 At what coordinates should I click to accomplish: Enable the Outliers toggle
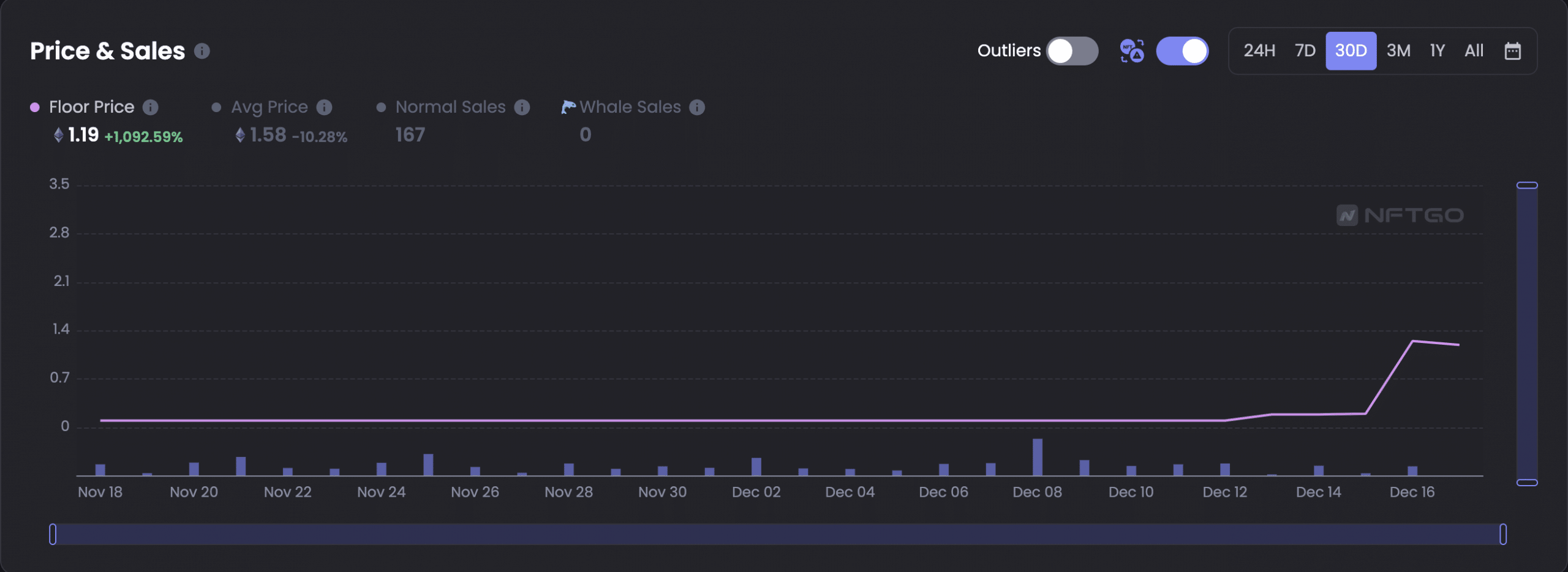[1072, 51]
